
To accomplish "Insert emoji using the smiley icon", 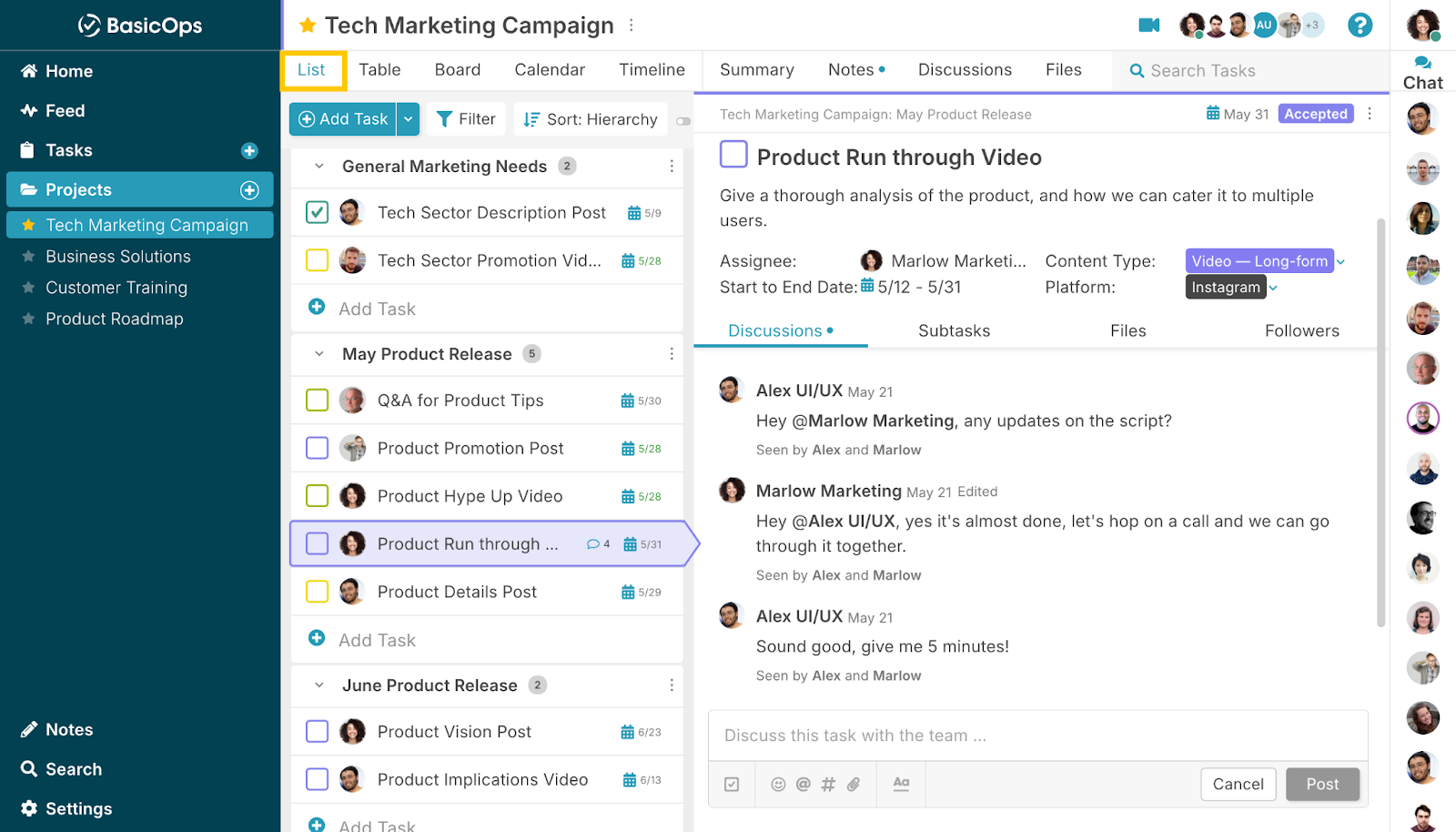I will coord(778,784).
